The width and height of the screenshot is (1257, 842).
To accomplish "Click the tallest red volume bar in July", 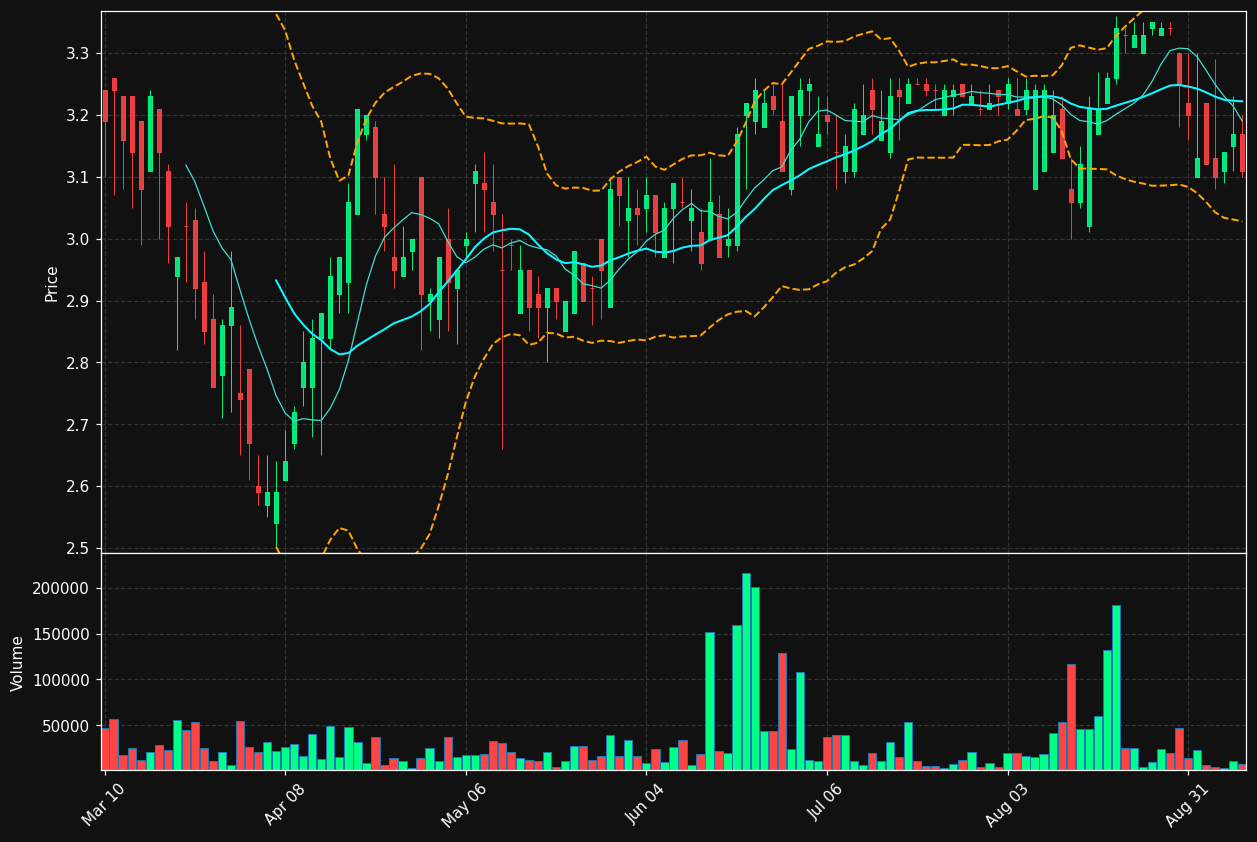I will point(836,753).
